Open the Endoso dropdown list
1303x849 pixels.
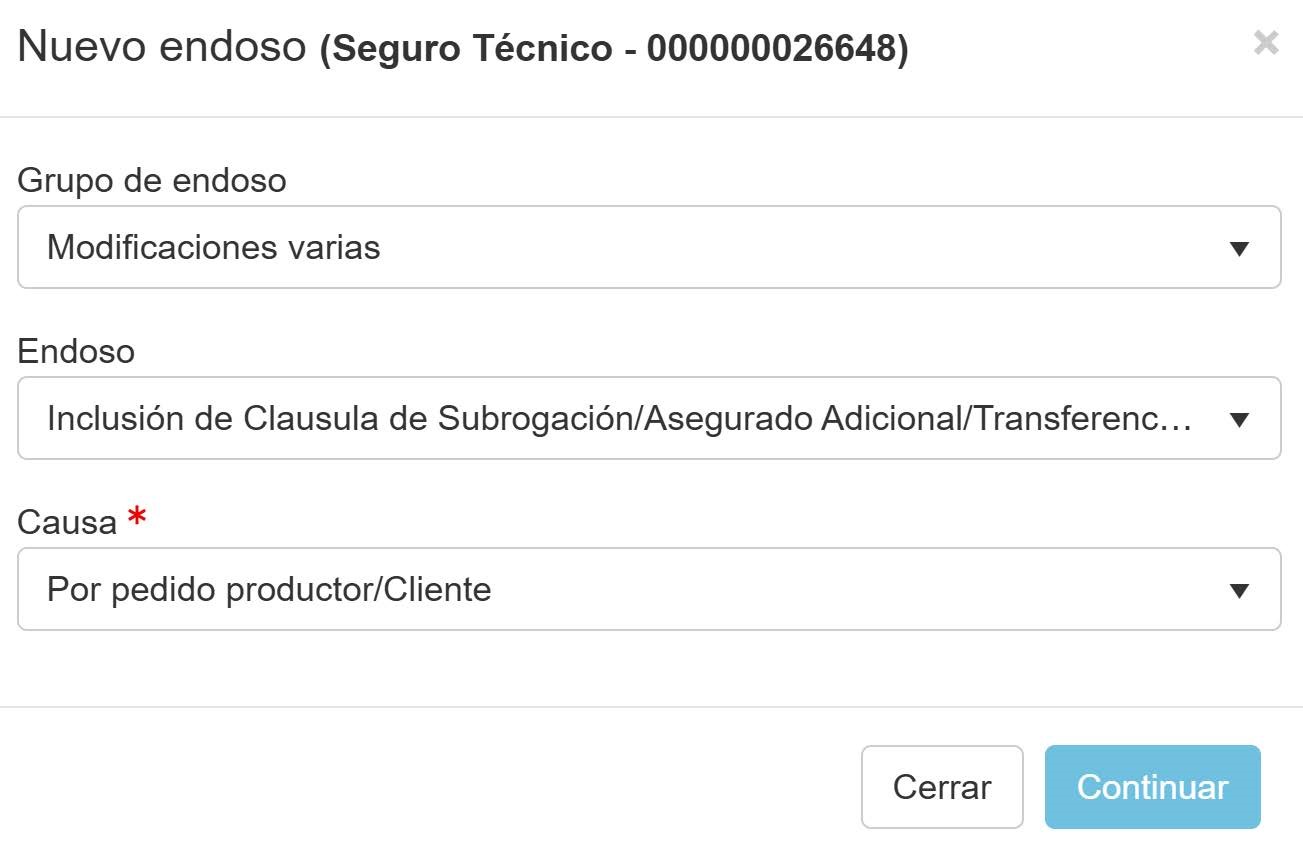(649, 418)
